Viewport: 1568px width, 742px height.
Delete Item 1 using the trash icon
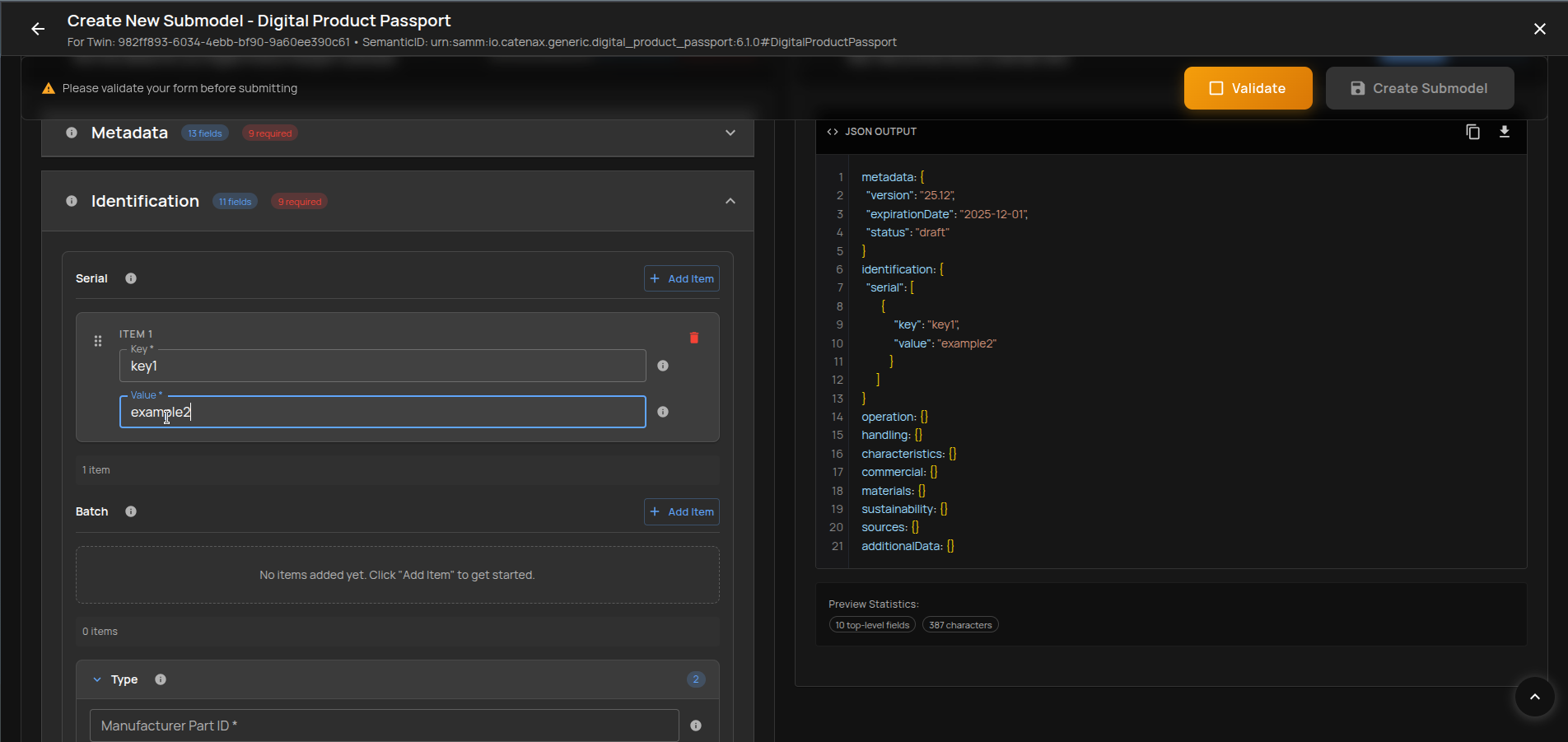point(694,338)
